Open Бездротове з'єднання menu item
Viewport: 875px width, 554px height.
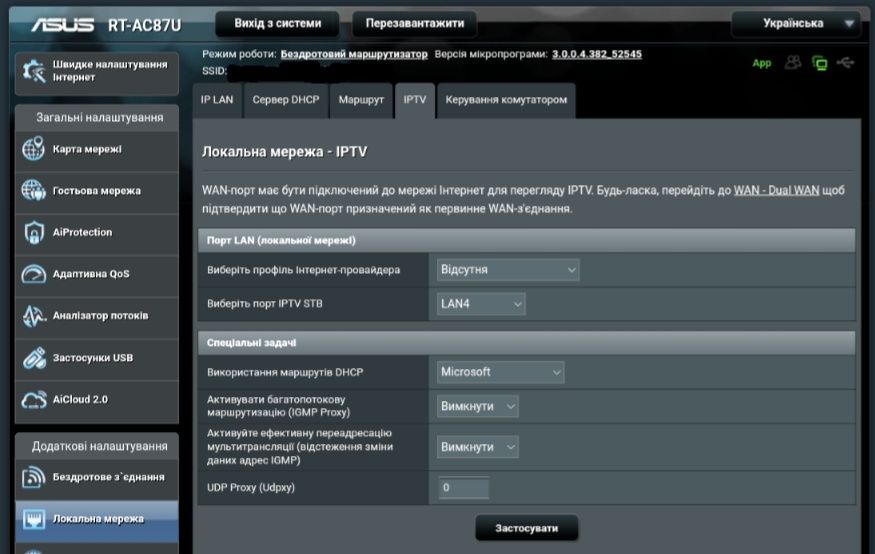(97, 478)
